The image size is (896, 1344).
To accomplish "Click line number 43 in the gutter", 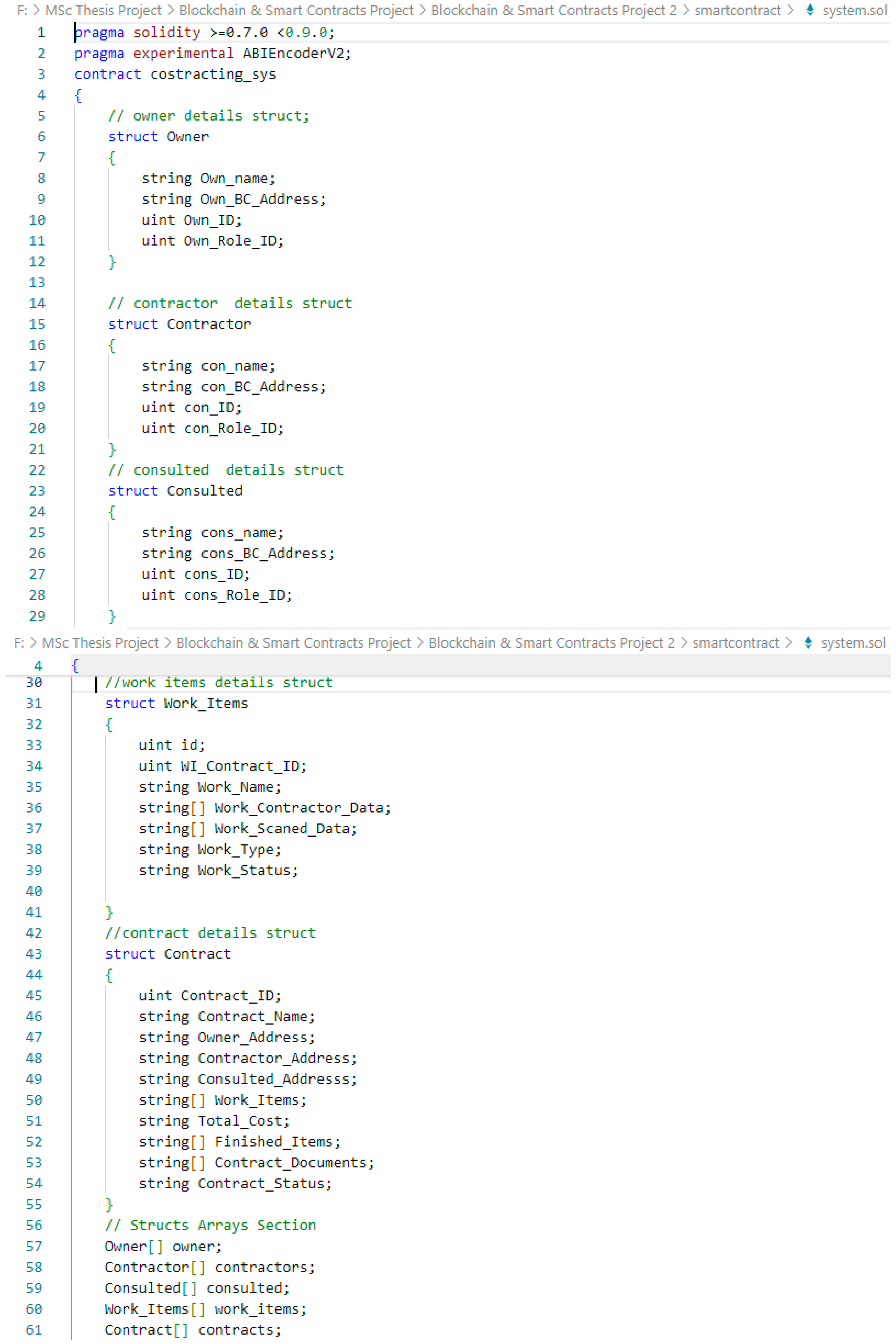I will pos(34,954).
